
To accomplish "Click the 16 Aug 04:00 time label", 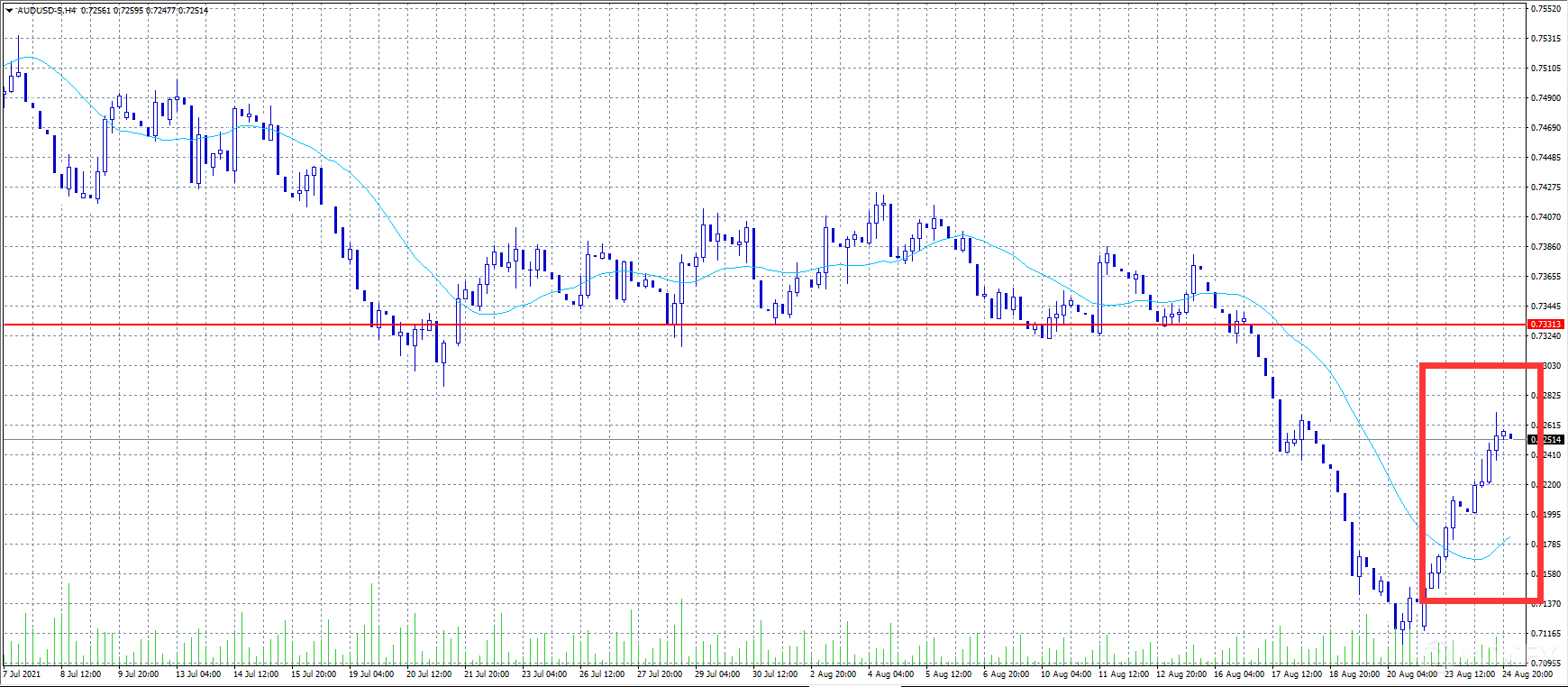I will tap(1237, 674).
